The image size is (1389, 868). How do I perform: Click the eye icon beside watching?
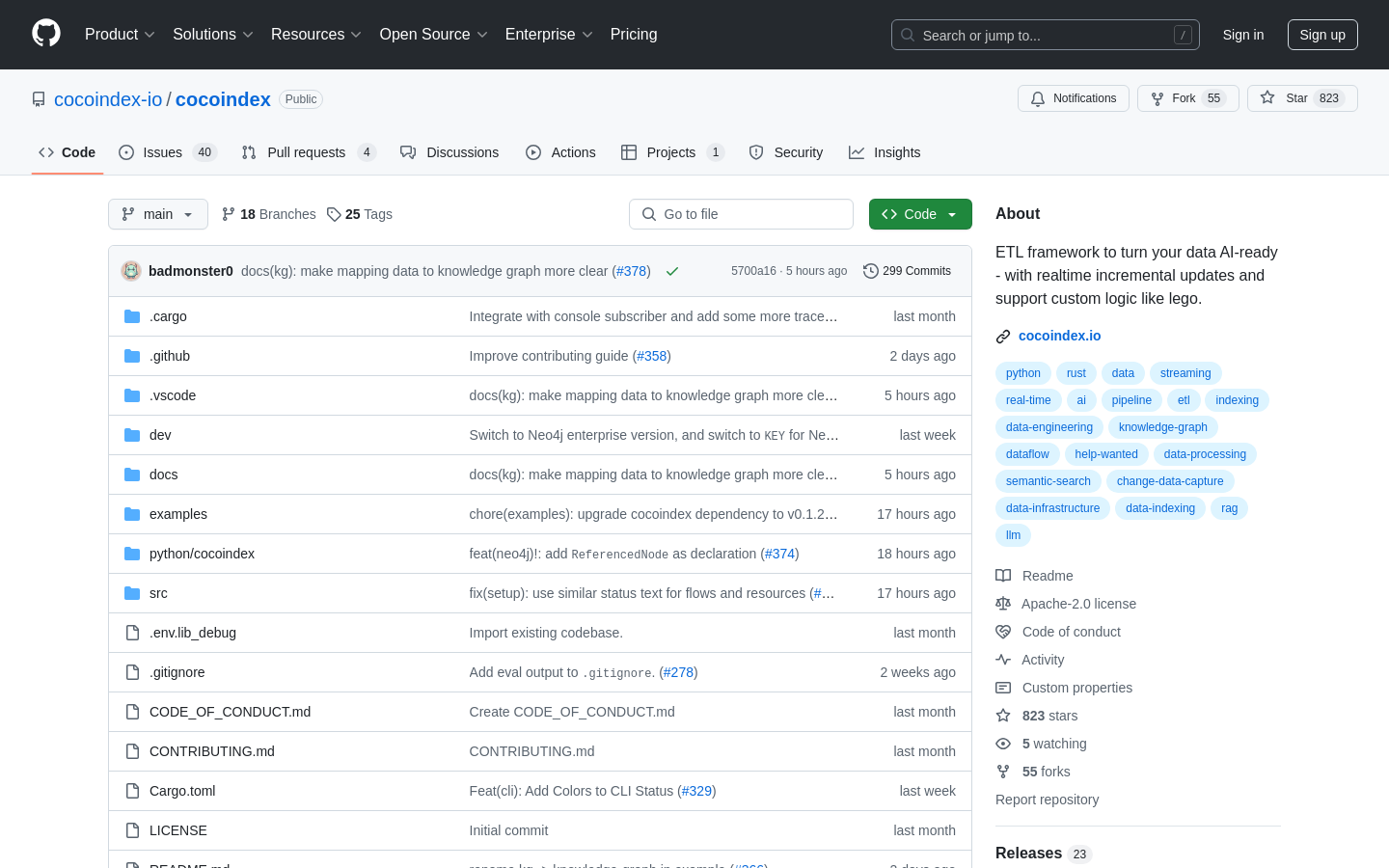[x=1003, y=744]
